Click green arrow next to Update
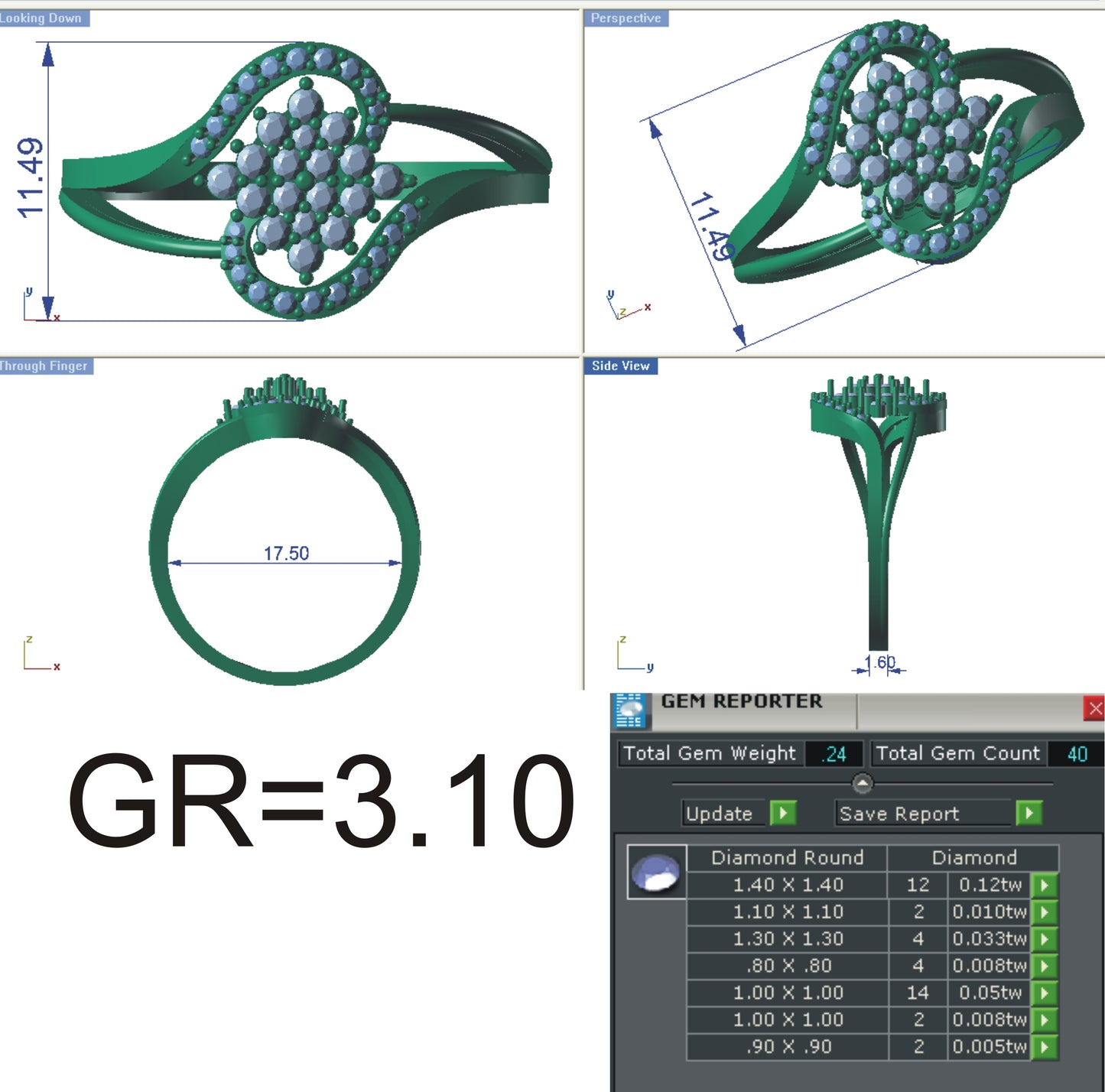The width and height of the screenshot is (1105, 1092). [x=782, y=814]
